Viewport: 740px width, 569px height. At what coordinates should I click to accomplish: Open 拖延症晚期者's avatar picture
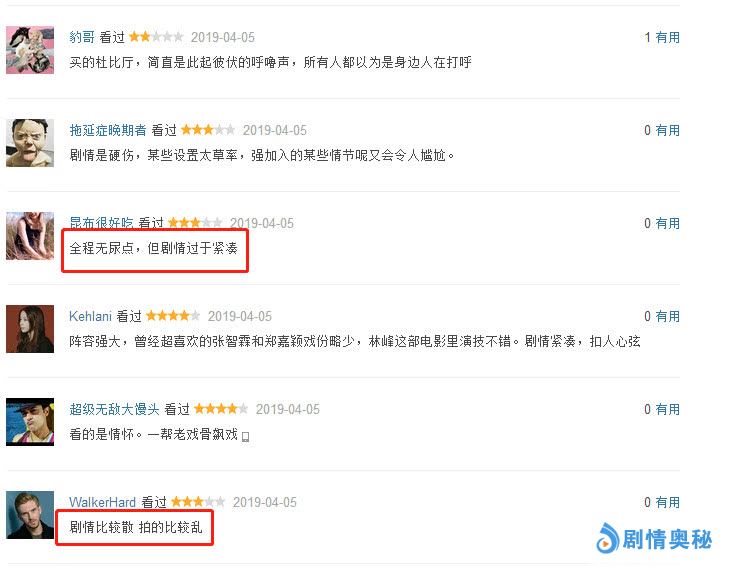pyautogui.click(x=30, y=143)
